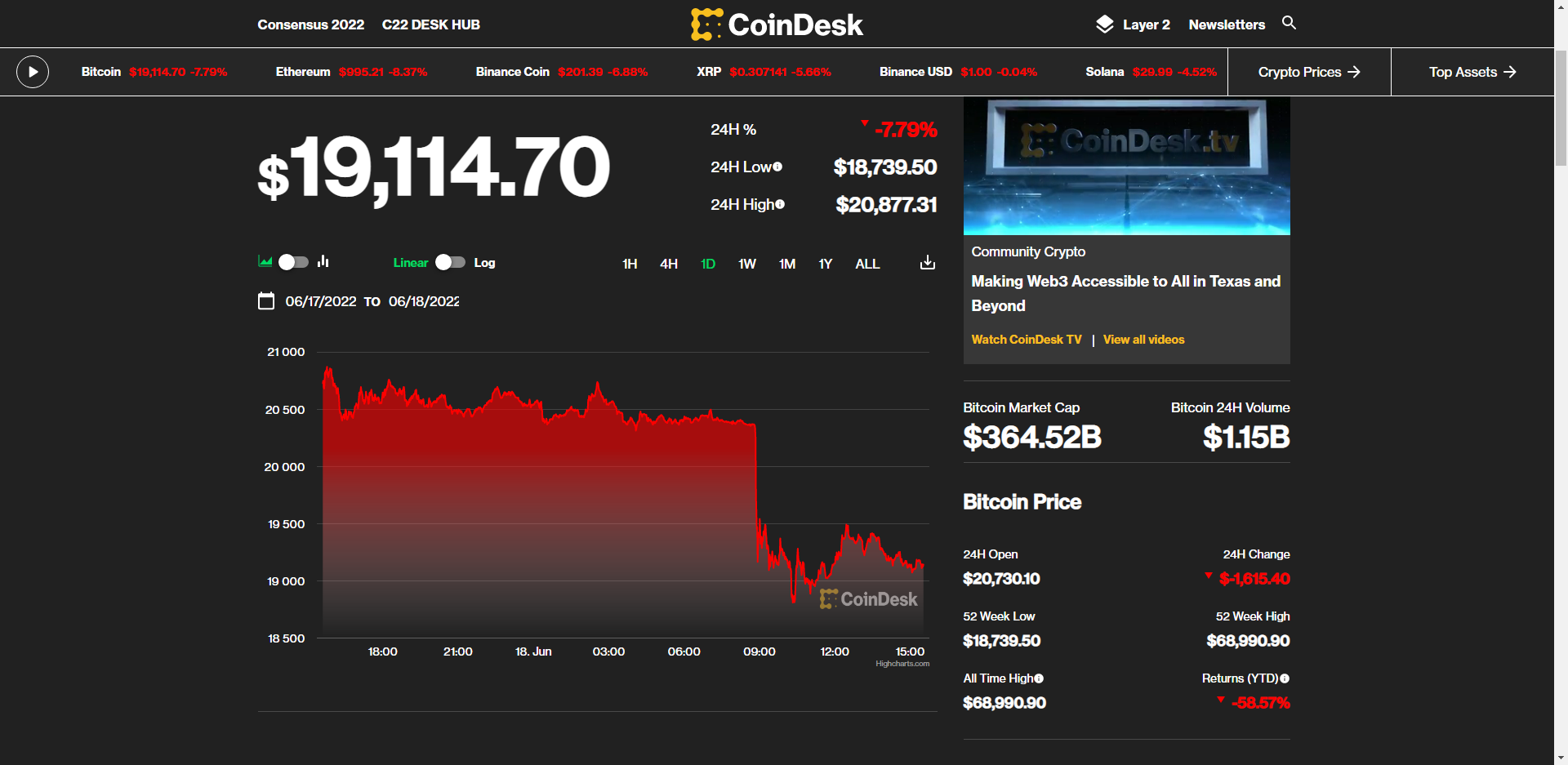Toggle area/candlestick chart type switch
This screenshot has width=1568, height=765.
[293, 262]
